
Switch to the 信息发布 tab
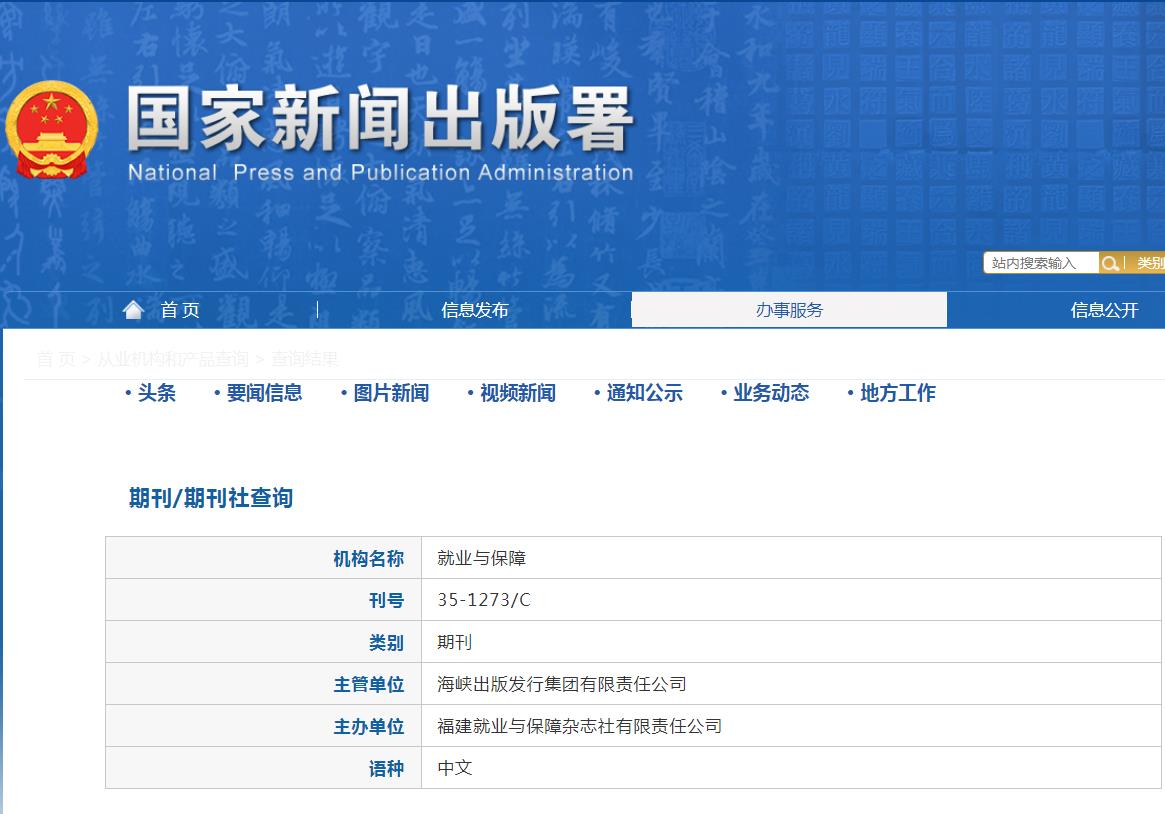coord(475,309)
